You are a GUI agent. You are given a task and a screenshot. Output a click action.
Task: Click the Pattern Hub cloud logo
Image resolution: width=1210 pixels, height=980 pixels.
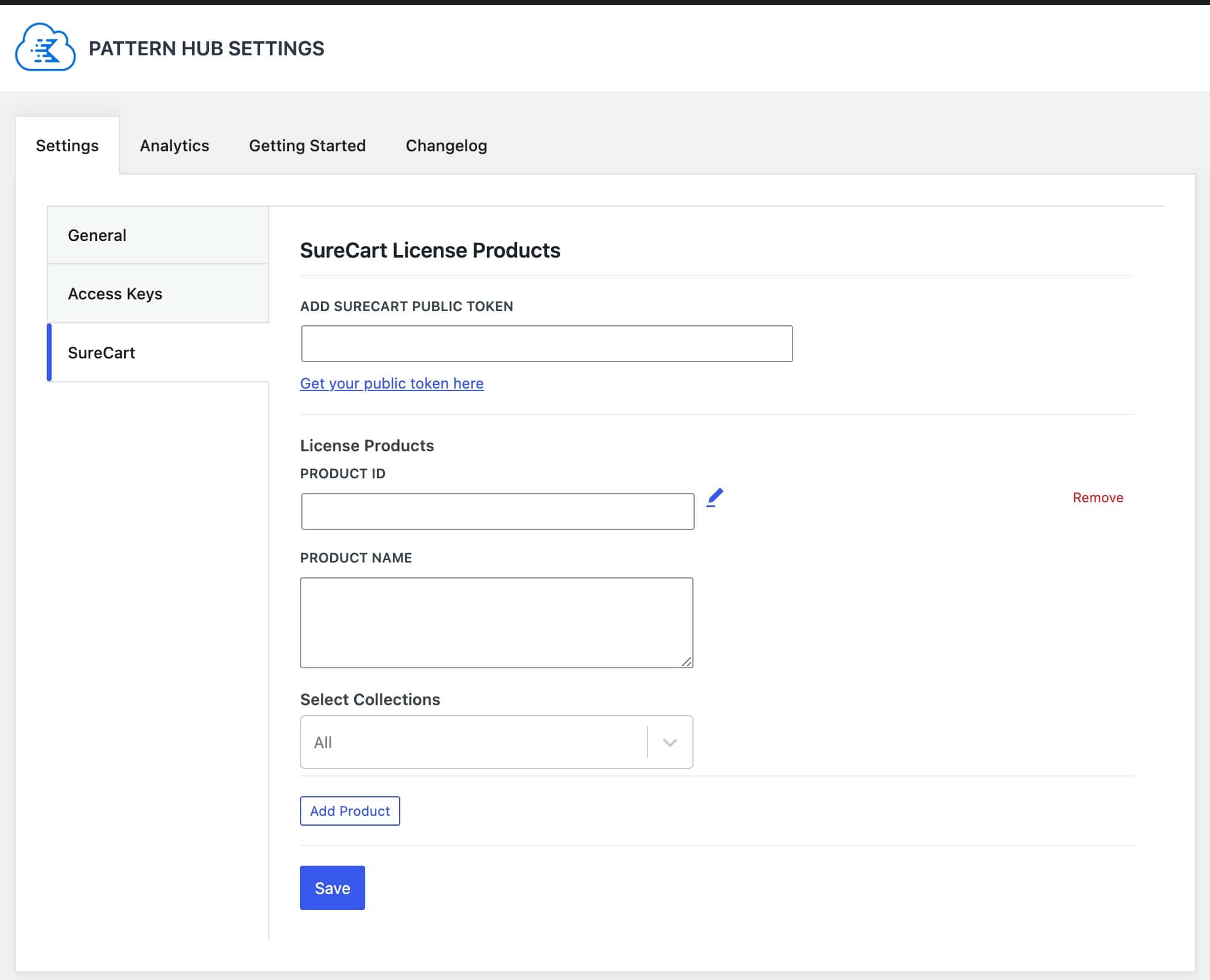pyautogui.click(x=45, y=47)
